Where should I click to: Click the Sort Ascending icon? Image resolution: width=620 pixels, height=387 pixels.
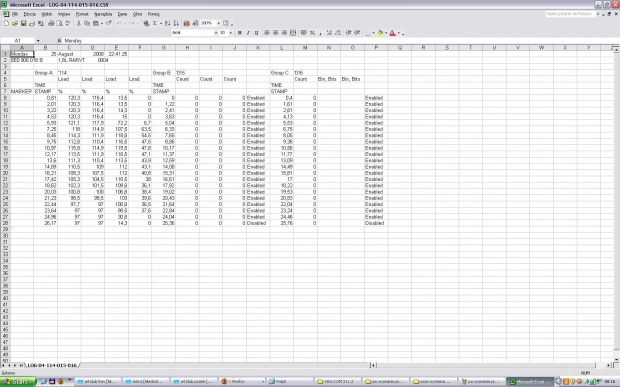click(168, 23)
